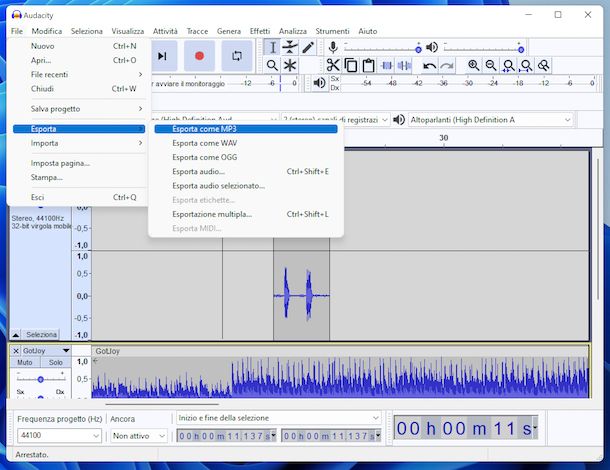Open the Analizza menu
This screenshot has height=470, width=610.
pos(293,31)
